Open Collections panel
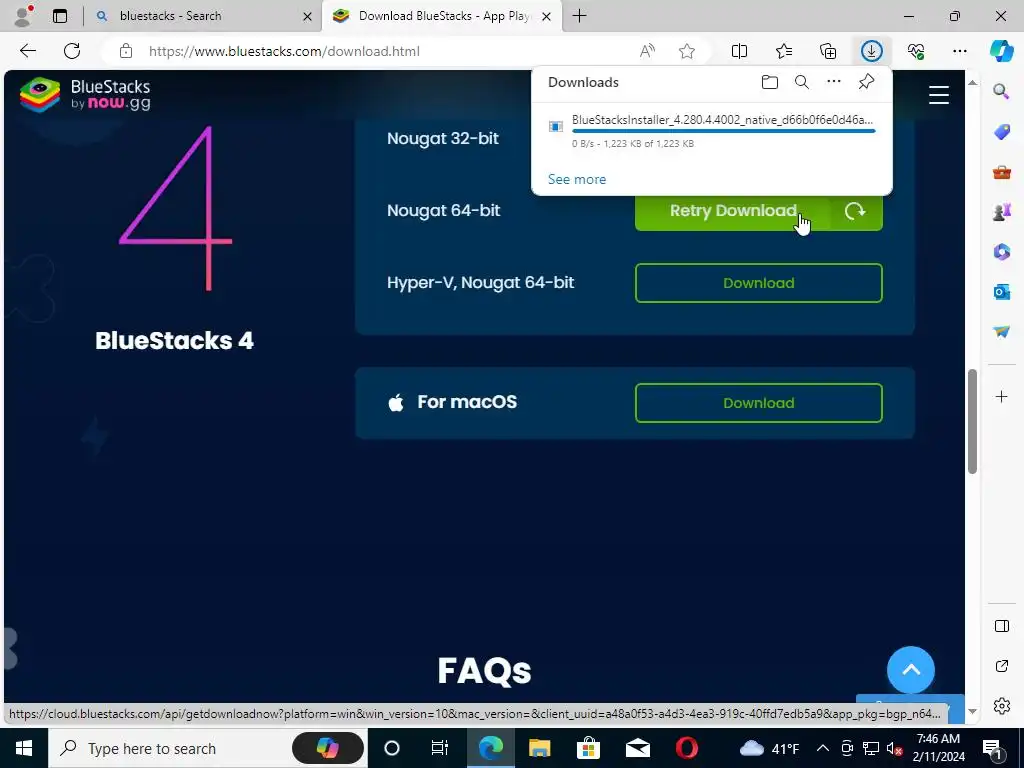 tap(827, 51)
